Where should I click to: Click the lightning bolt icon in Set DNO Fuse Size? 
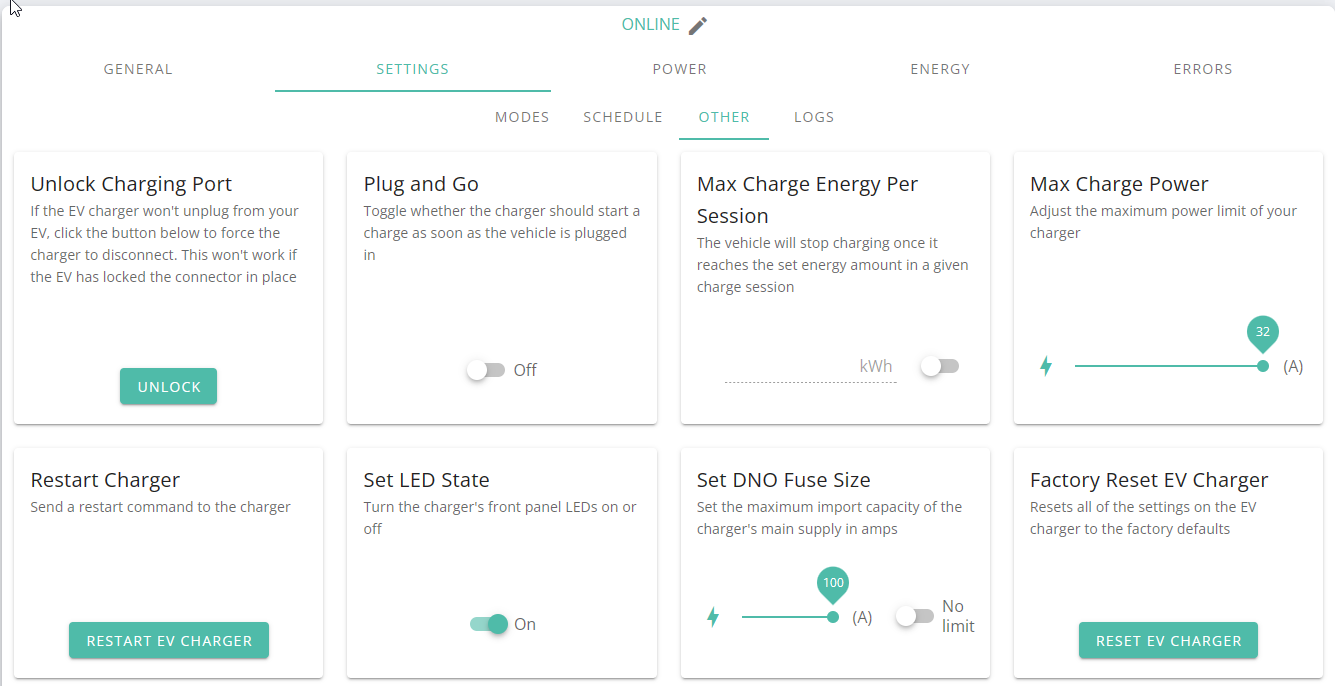pyautogui.click(x=713, y=617)
